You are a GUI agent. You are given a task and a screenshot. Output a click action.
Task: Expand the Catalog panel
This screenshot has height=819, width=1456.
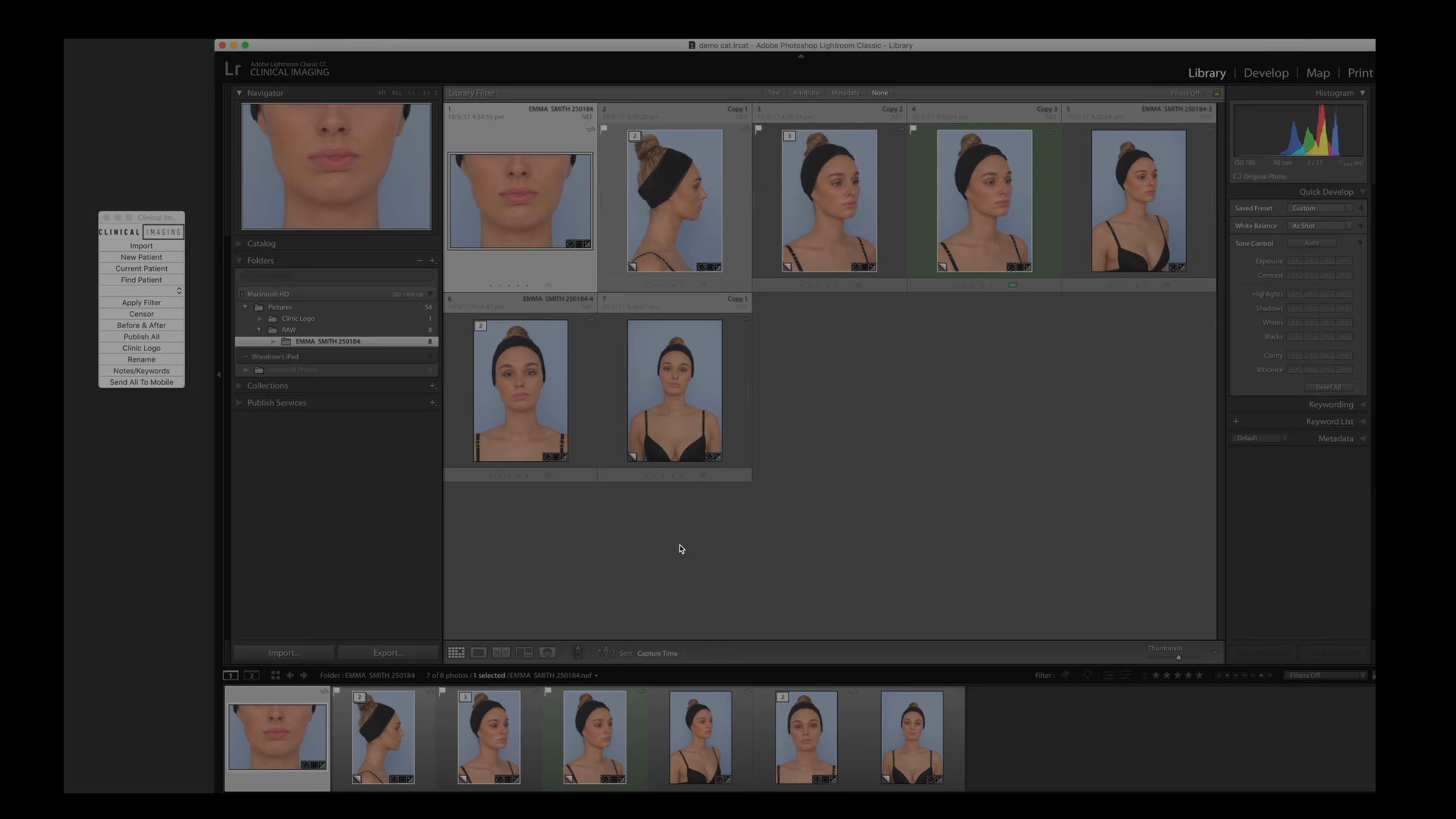(x=239, y=243)
